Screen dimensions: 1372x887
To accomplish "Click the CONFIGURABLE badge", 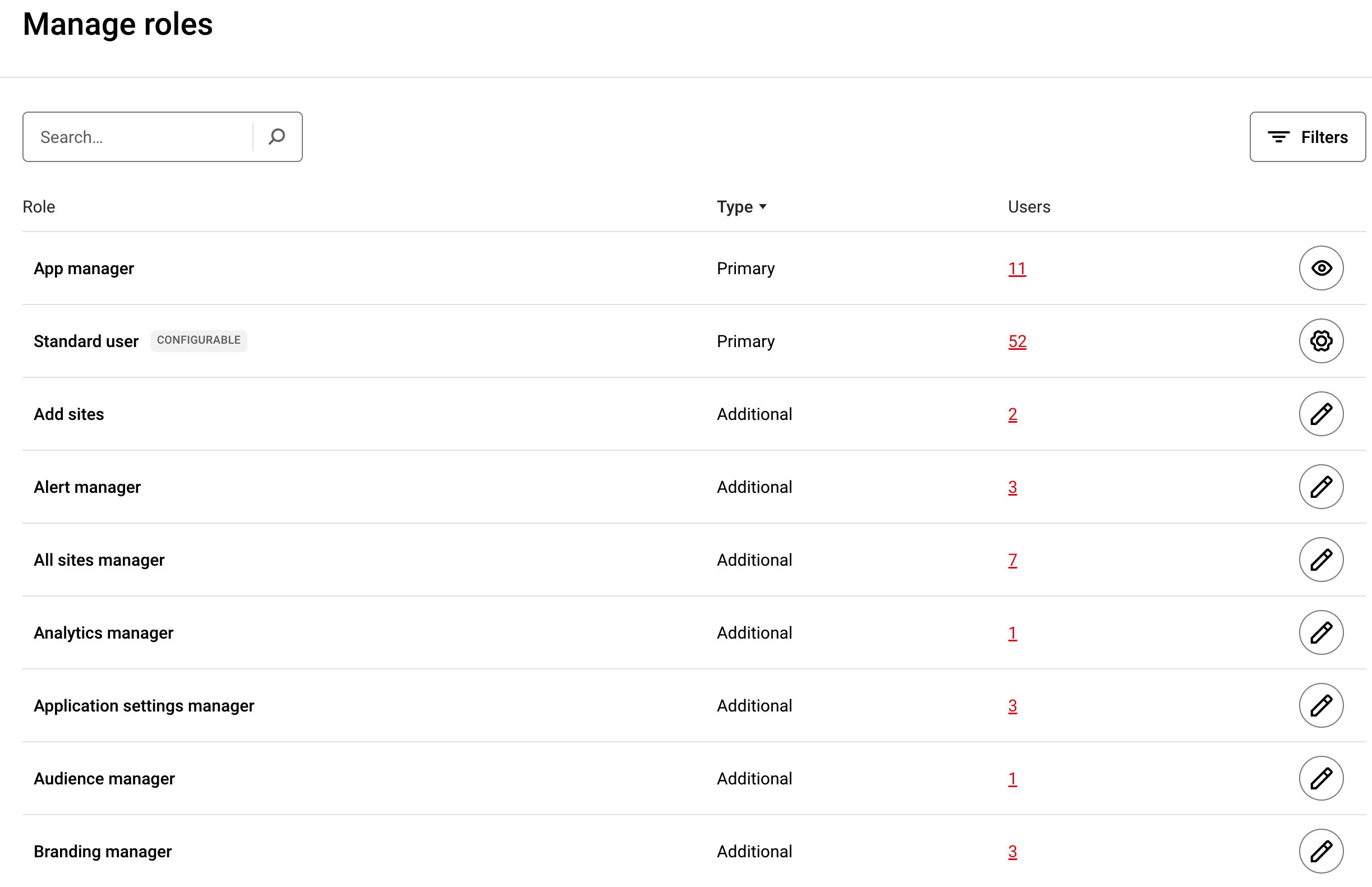I will coord(198,340).
